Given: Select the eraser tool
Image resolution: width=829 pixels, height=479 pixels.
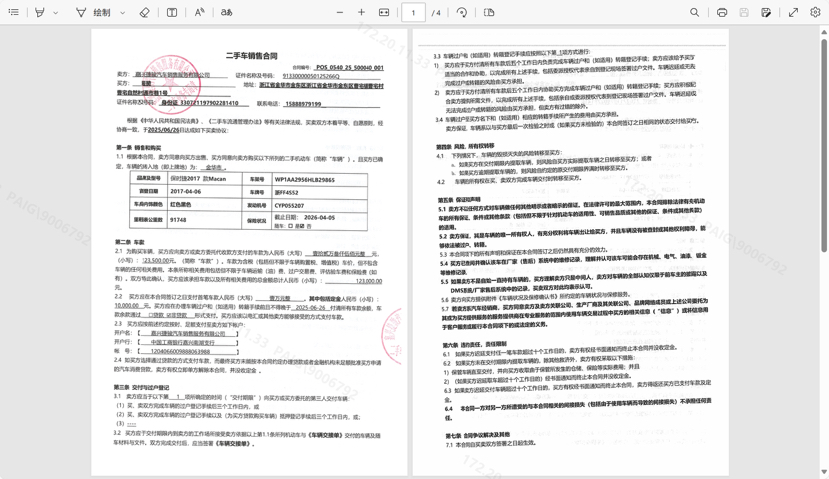Looking at the screenshot, I should [x=144, y=13].
